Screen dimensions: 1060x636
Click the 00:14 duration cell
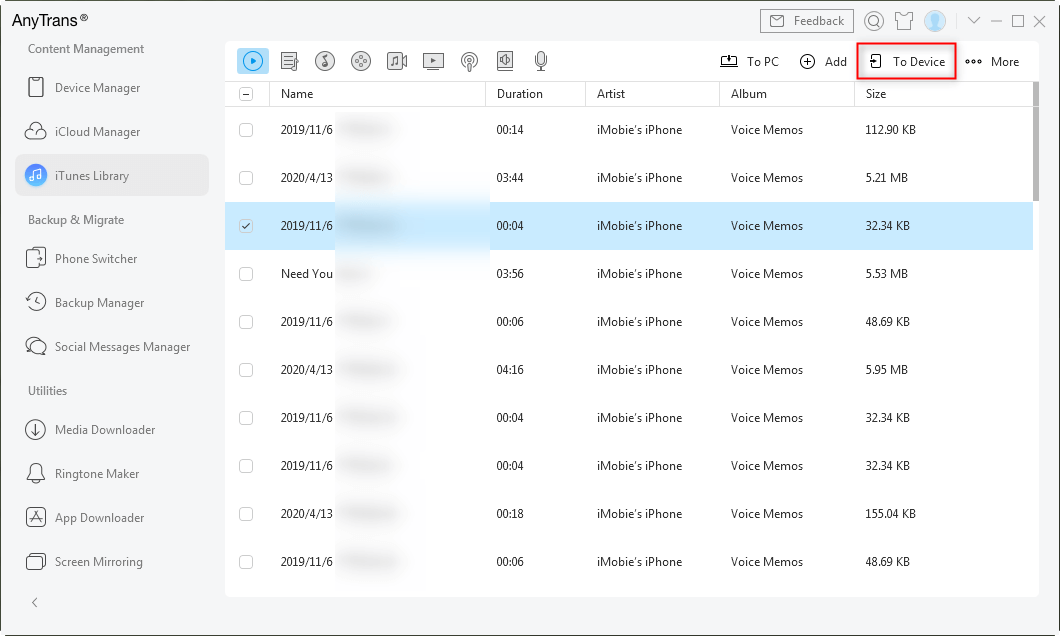pos(510,130)
